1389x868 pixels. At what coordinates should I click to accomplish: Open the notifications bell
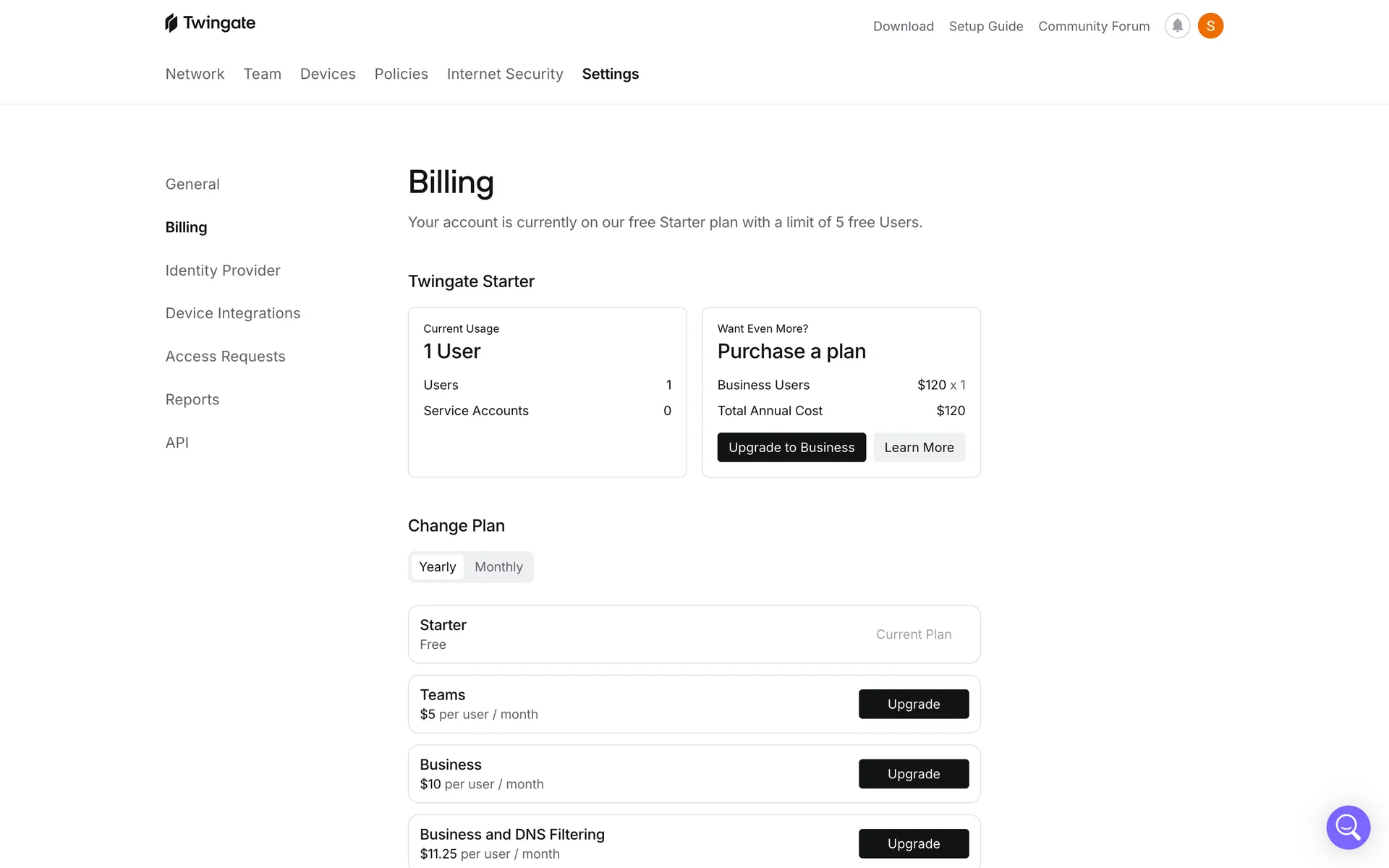tap(1177, 26)
